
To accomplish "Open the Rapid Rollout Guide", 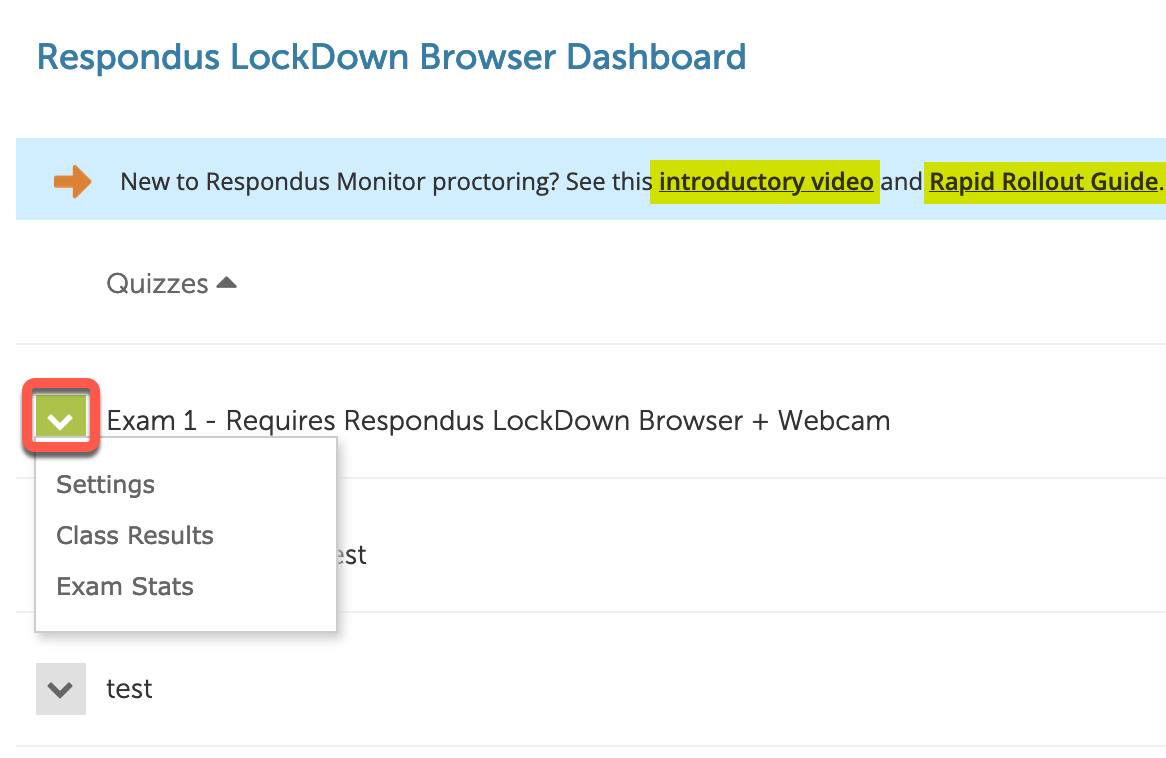I will pos(1043,181).
